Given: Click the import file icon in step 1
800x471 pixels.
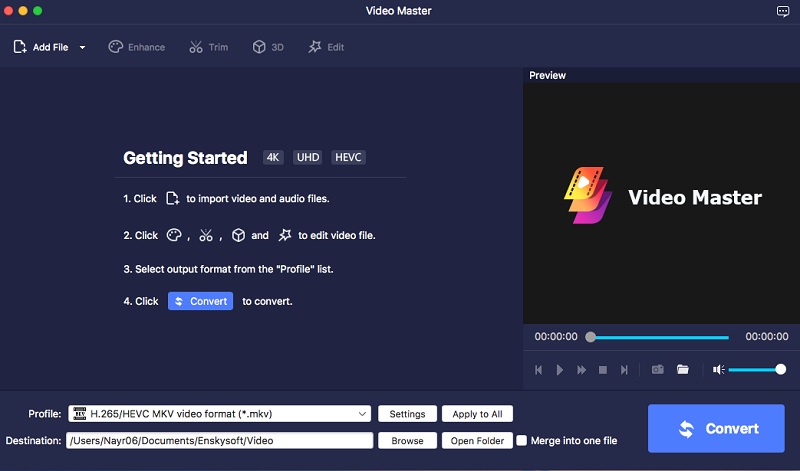Looking at the screenshot, I should (x=172, y=199).
